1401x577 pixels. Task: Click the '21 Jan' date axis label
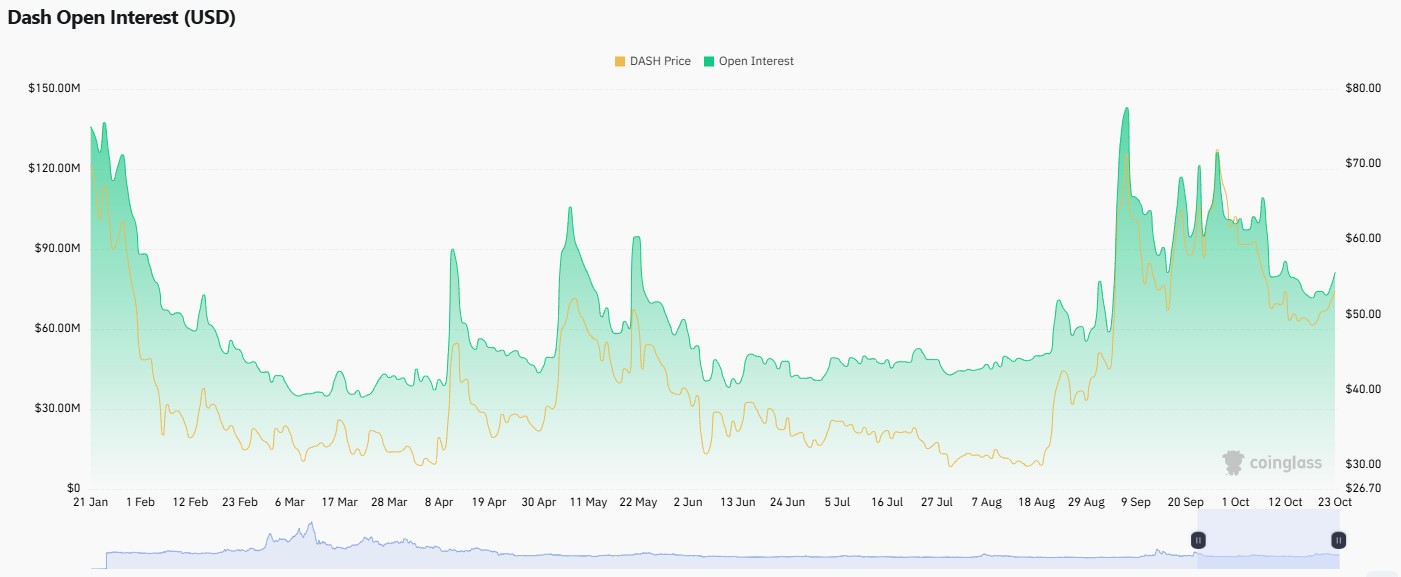pos(91,502)
